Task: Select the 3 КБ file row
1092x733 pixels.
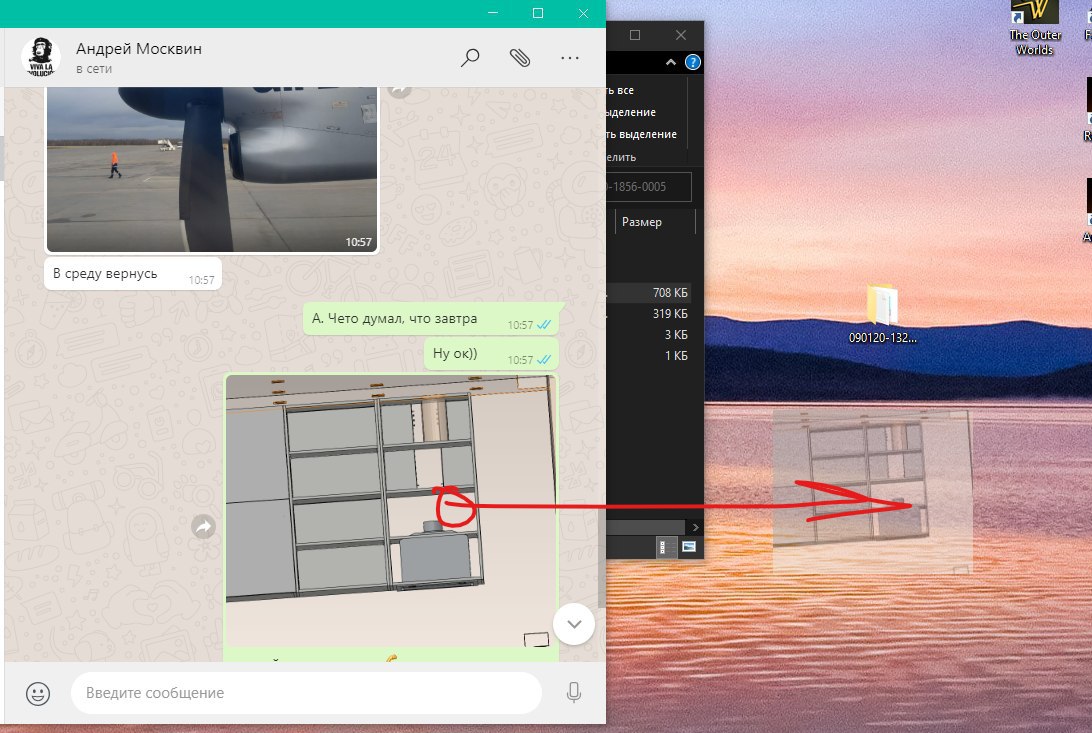Action: 648,334
